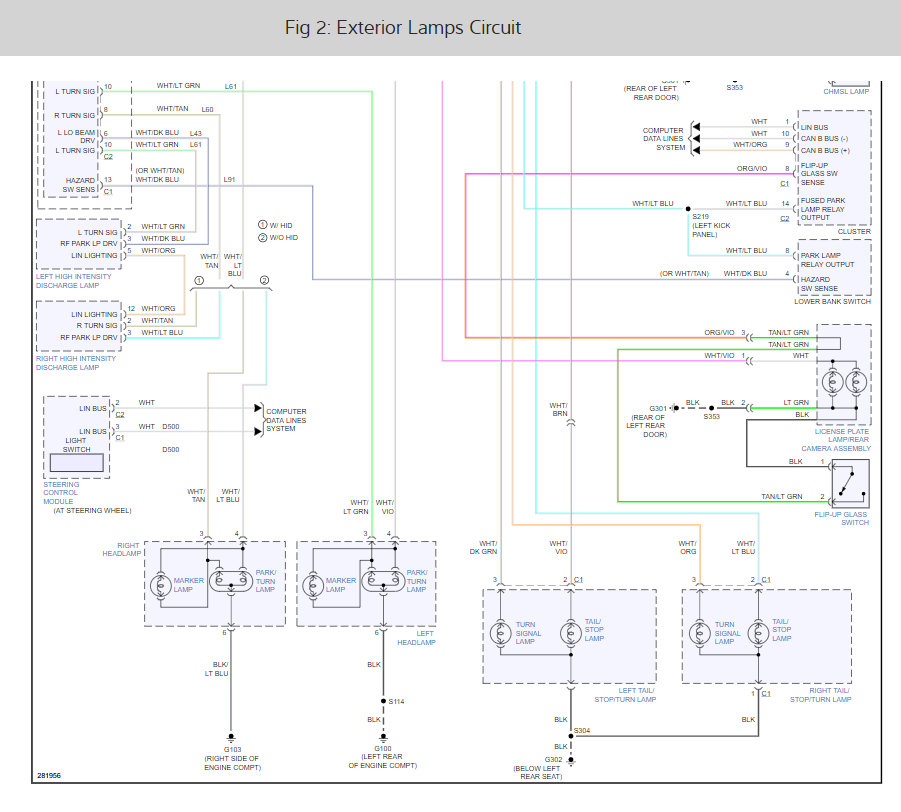Viewport: 901px width, 812px height.
Task: Click "(RIGHT SIDE OF ENGINE COMPT)" location note
Action: 232,763
